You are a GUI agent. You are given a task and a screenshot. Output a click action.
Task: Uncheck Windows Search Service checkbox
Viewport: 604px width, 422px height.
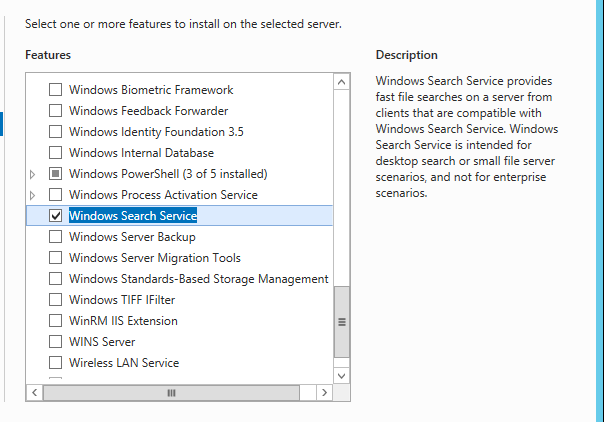[55, 216]
